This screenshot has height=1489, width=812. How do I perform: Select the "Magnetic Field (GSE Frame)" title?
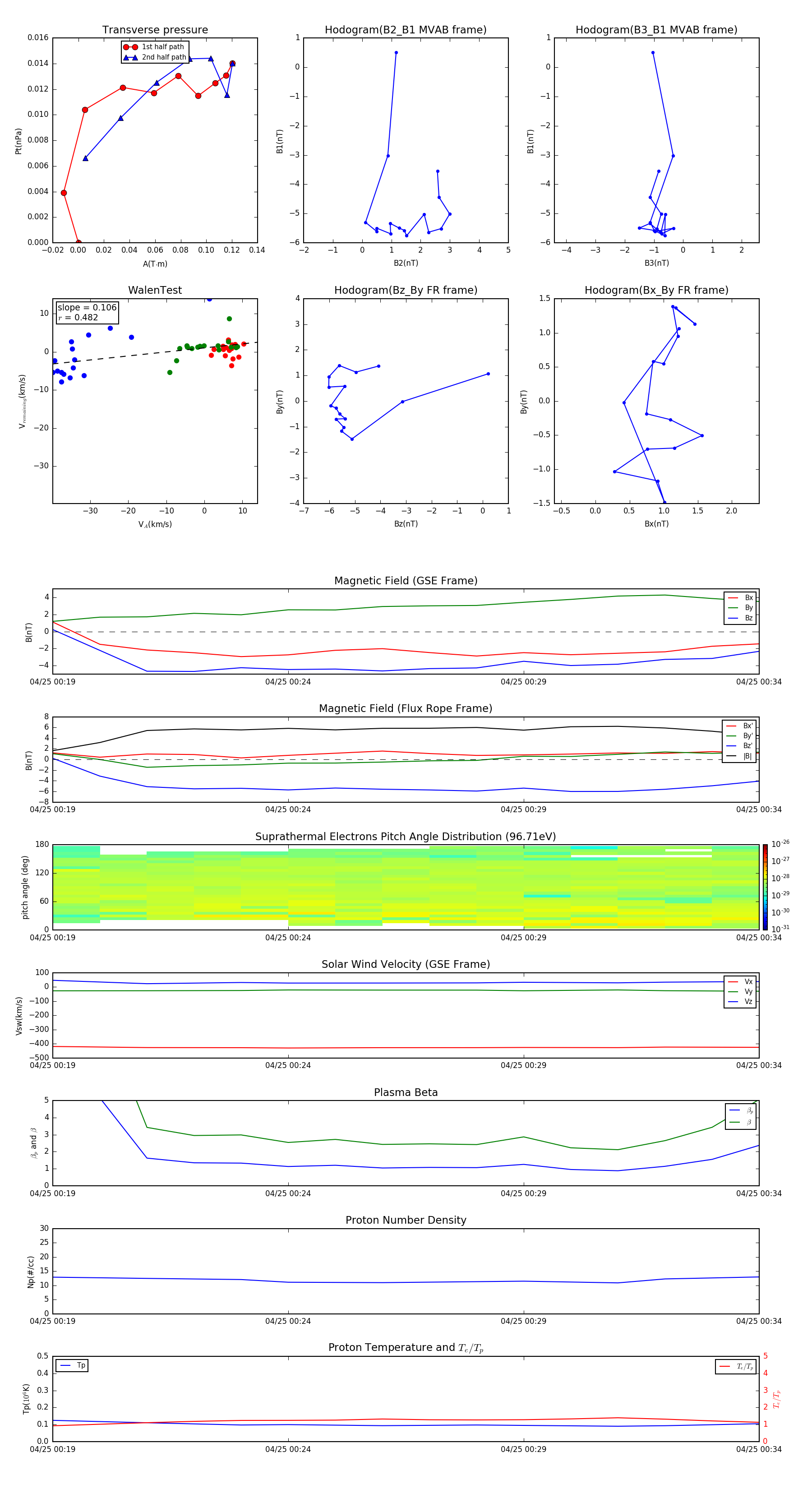[406, 581]
